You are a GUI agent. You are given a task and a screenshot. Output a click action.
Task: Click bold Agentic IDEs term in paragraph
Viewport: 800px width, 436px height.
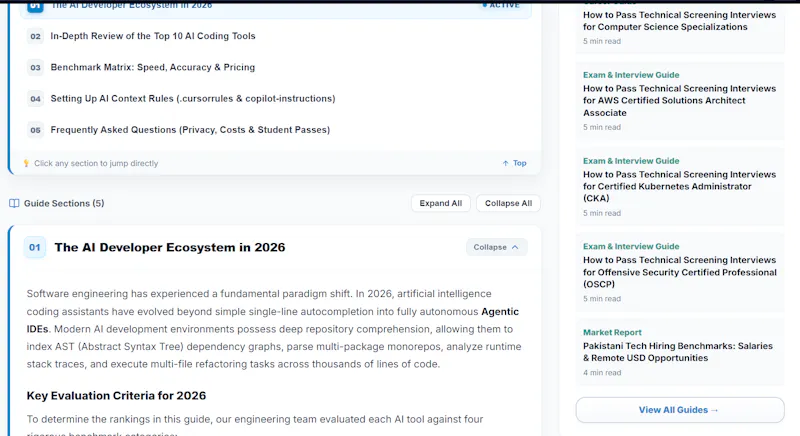coord(500,312)
